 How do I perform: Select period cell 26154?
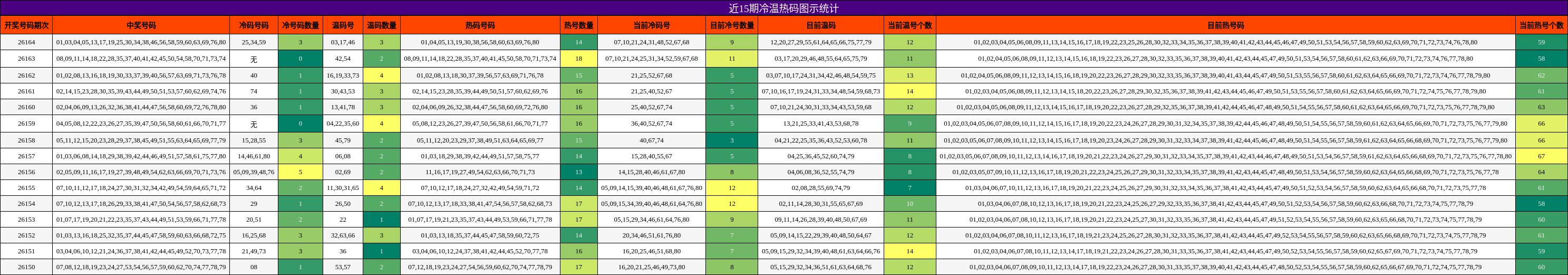[x=26, y=204]
